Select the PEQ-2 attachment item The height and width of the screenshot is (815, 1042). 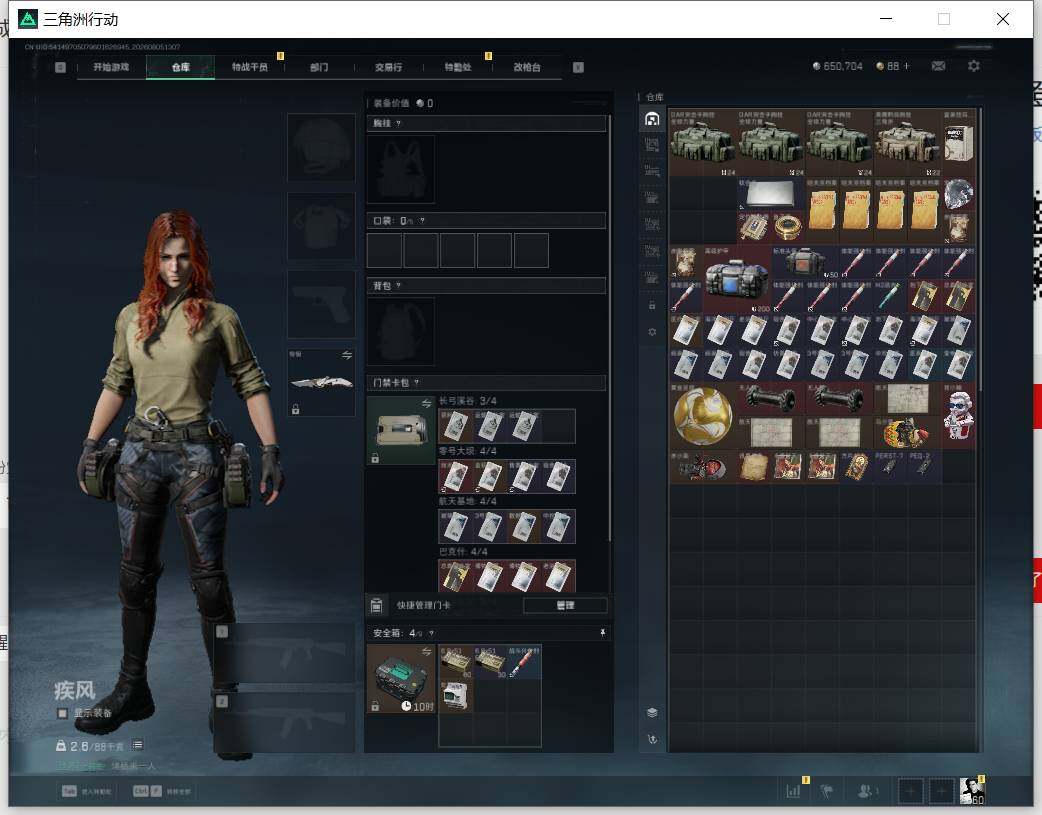pos(923,466)
